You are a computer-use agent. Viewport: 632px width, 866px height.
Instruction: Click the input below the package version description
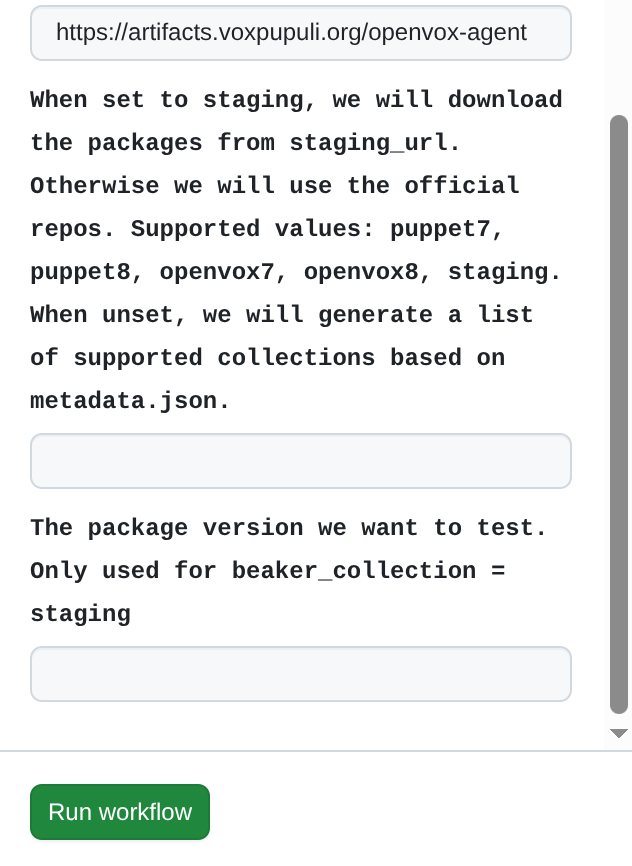coord(300,673)
